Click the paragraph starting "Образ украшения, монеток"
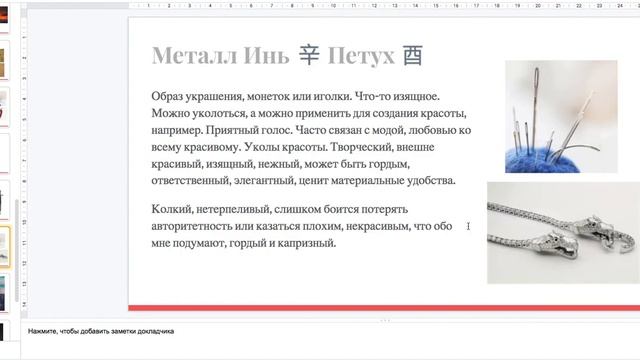The width and height of the screenshot is (640, 360). [x=311, y=138]
